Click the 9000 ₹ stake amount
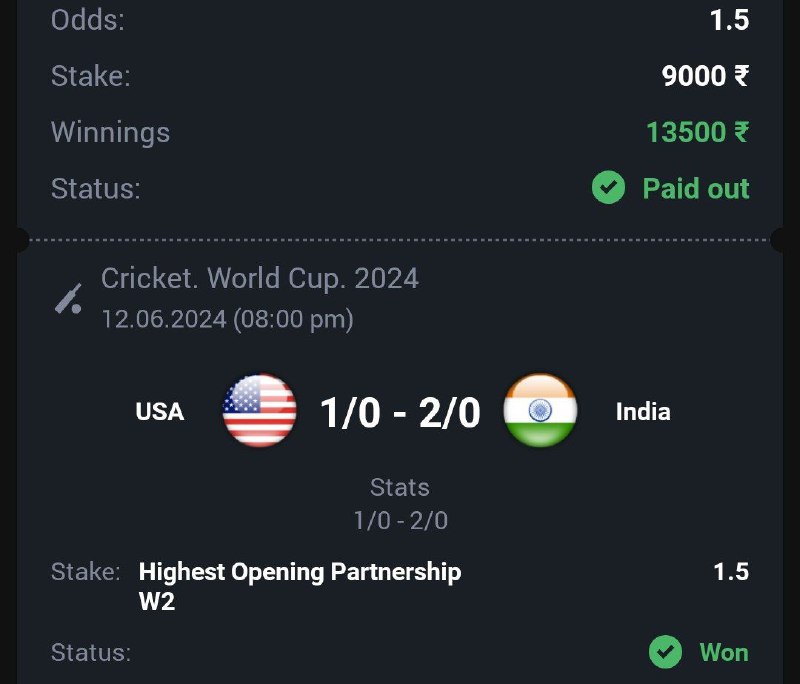800x684 pixels. tap(705, 76)
